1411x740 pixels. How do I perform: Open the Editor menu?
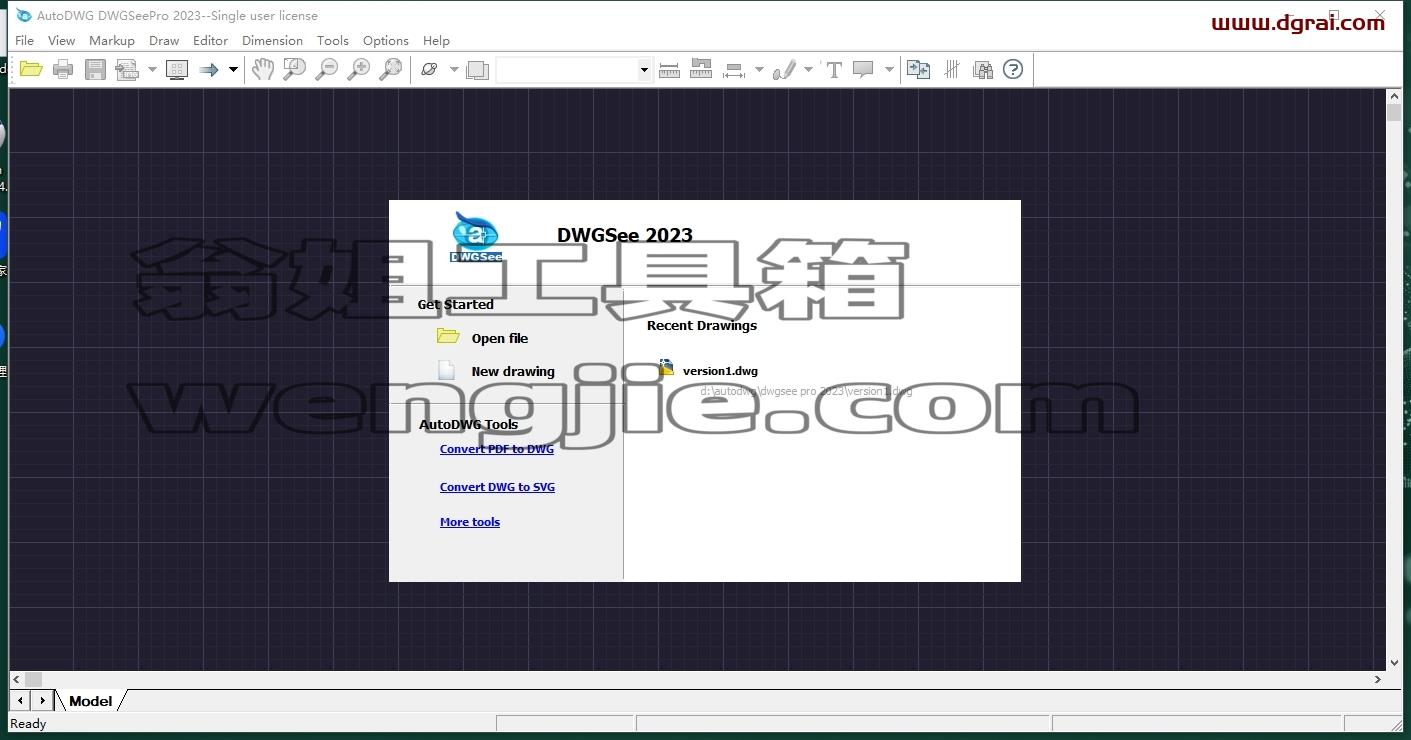210,41
